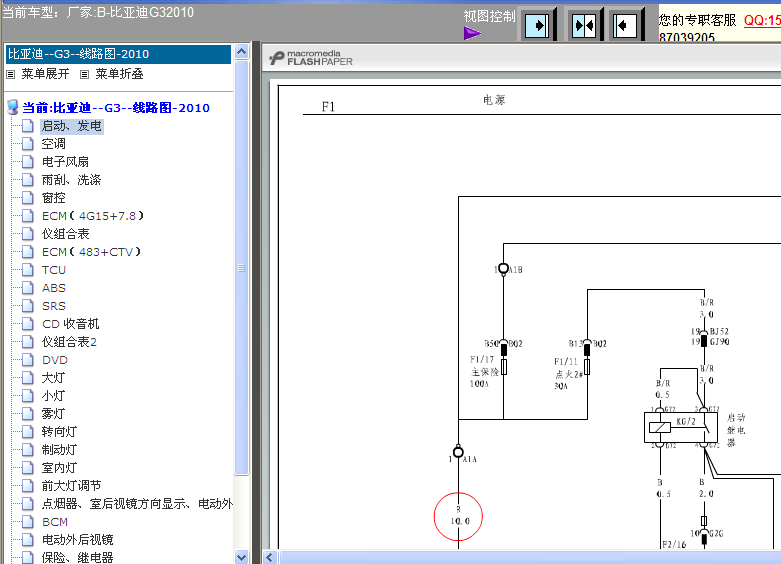This screenshot has width=781, height=564.
Task: Click the 当前车型 vehicle model text
Action: point(98,12)
